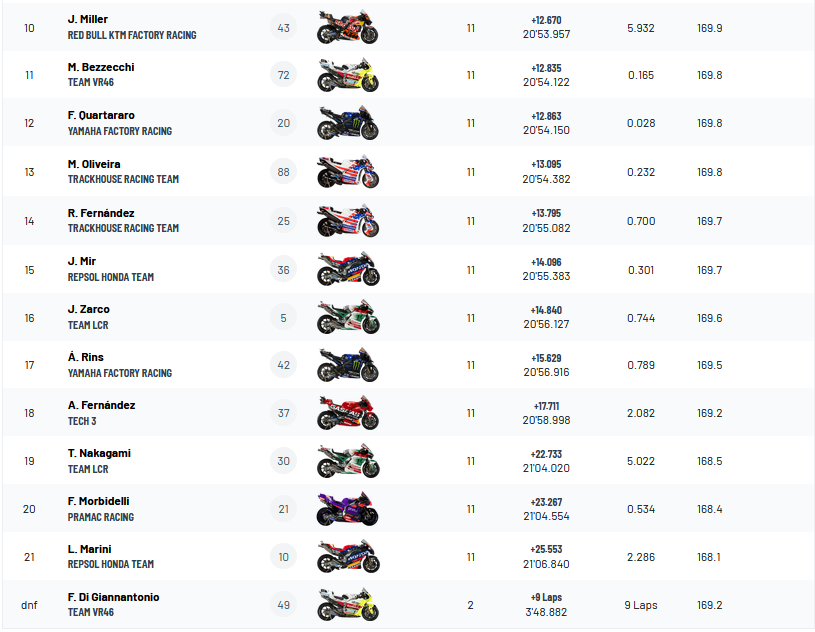Viewport: 815px width, 632px height.
Task: Click rider number badge 43
Action: pyautogui.click(x=284, y=28)
